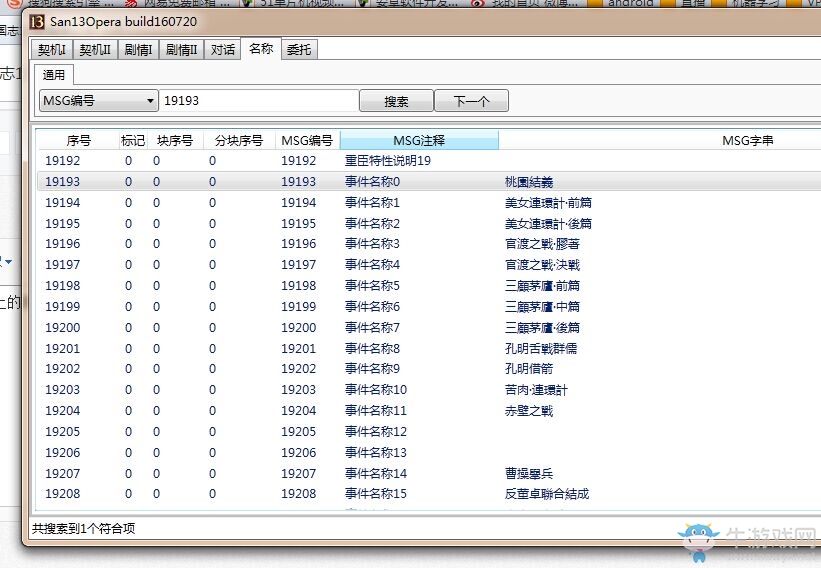Click the San13Opera title bar app icon
The image size is (821, 568).
[37, 22]
